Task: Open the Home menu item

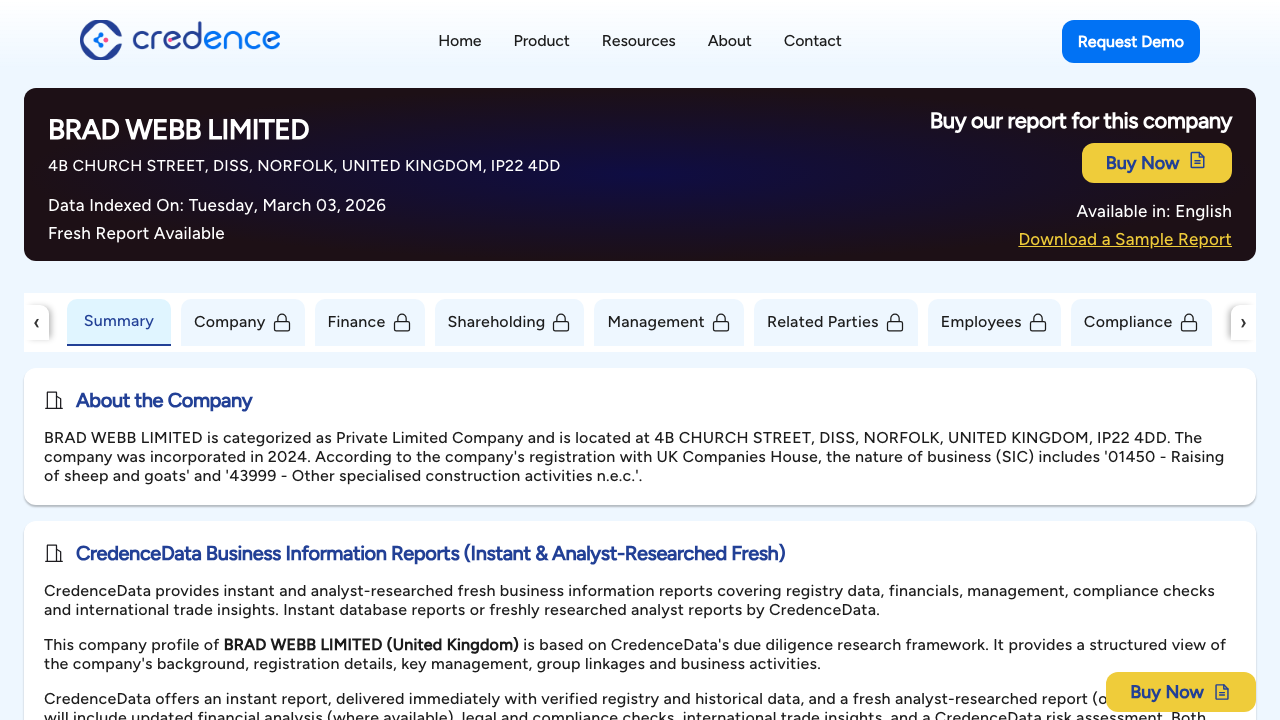Action: click(x=459, y=41)
